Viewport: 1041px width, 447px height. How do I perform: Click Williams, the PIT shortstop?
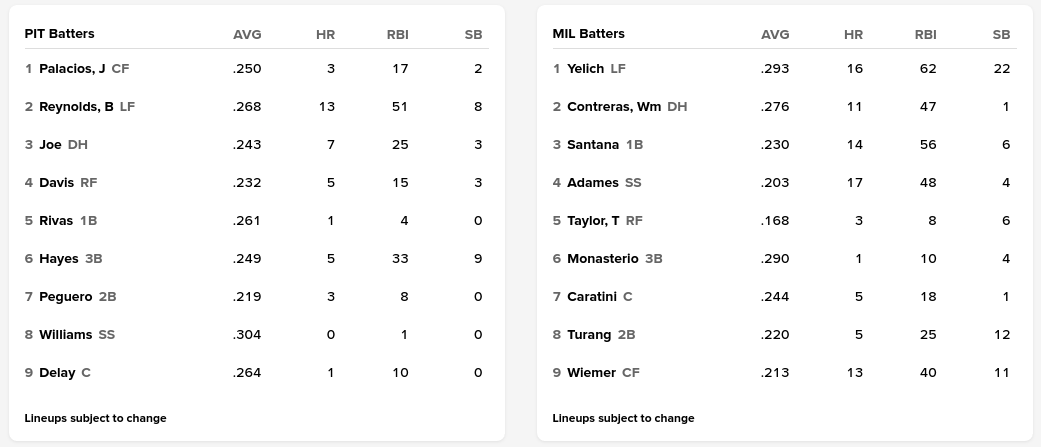point(65,335)
